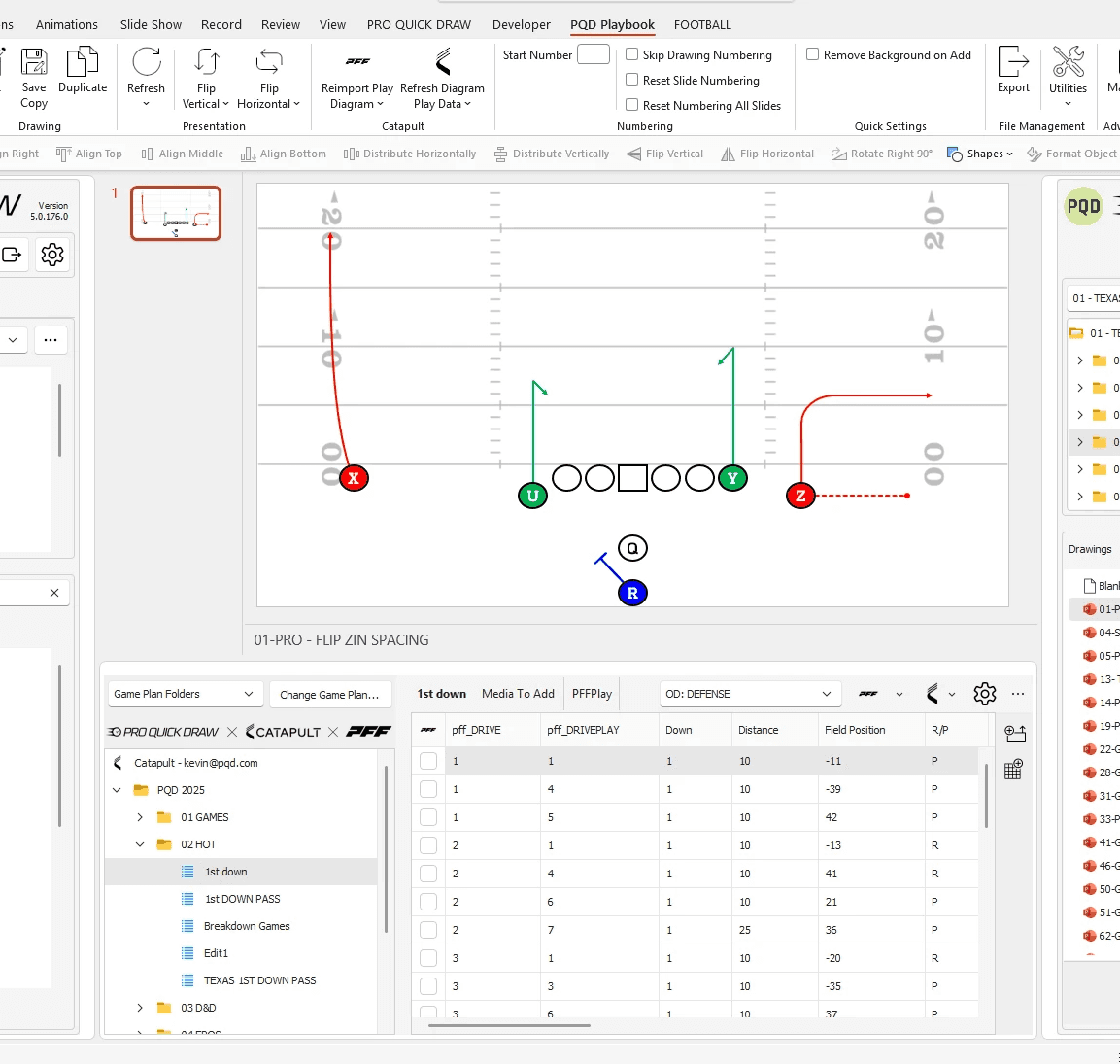Click the add column grid icon

tap(1013, 769)
